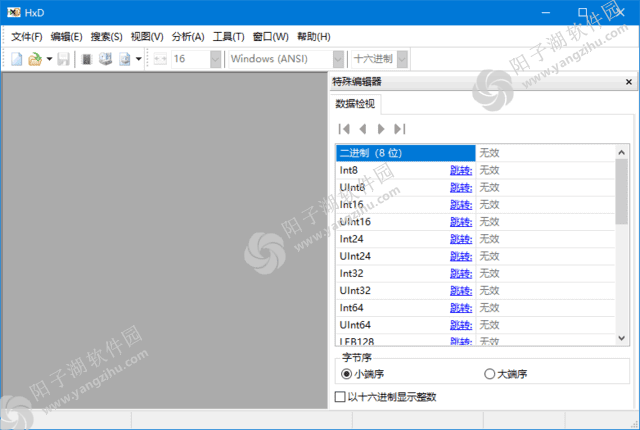Click the Open RAM chip icon
Viewport: 640px width, 430px height.
click(87, 59)
